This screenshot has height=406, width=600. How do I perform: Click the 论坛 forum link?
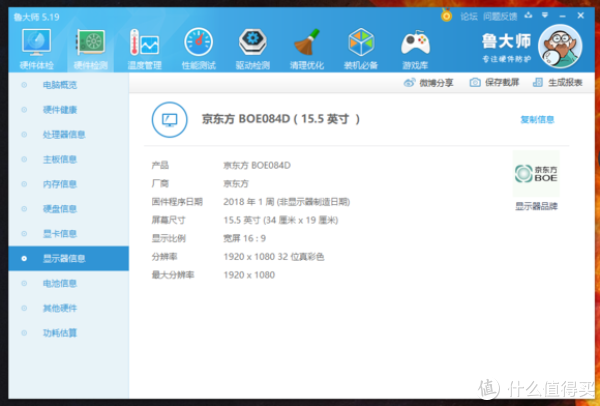tap(469, 16)
